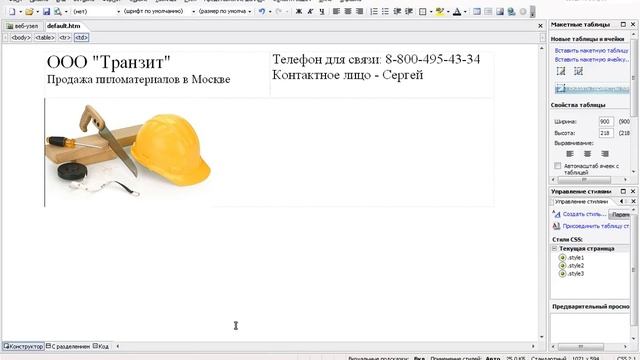Toggle underline formatting (Ч)

[x=322, y=12]
